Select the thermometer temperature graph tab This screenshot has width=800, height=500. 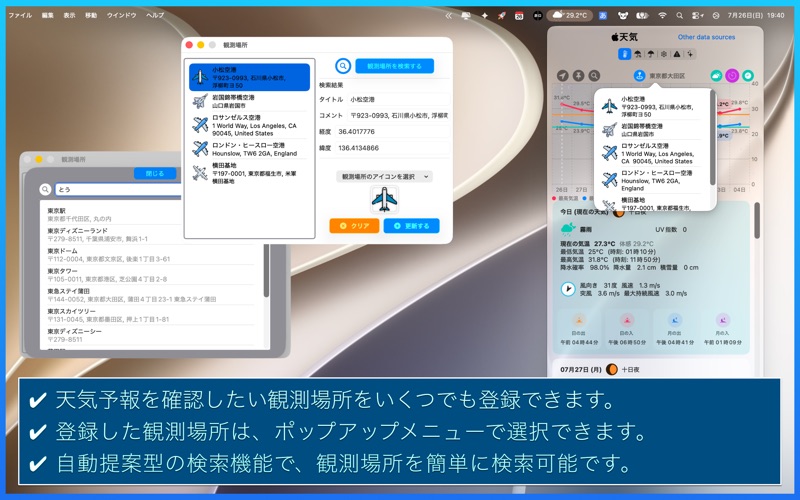point(624,54)
